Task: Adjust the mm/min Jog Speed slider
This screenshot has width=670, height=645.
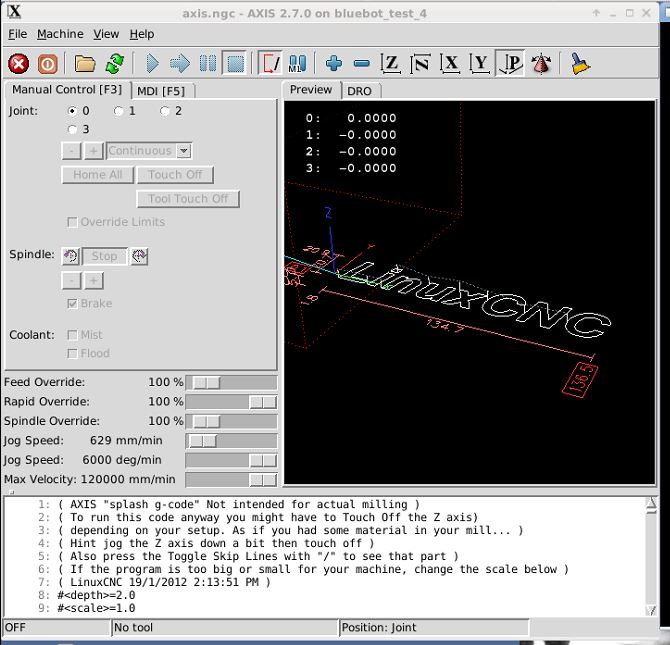Action: pos(231,441)
